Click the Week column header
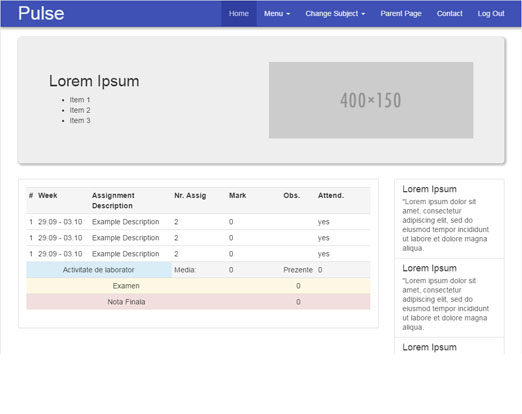Image resolution: width=522 pixels, height=414 pixels. 48,195
